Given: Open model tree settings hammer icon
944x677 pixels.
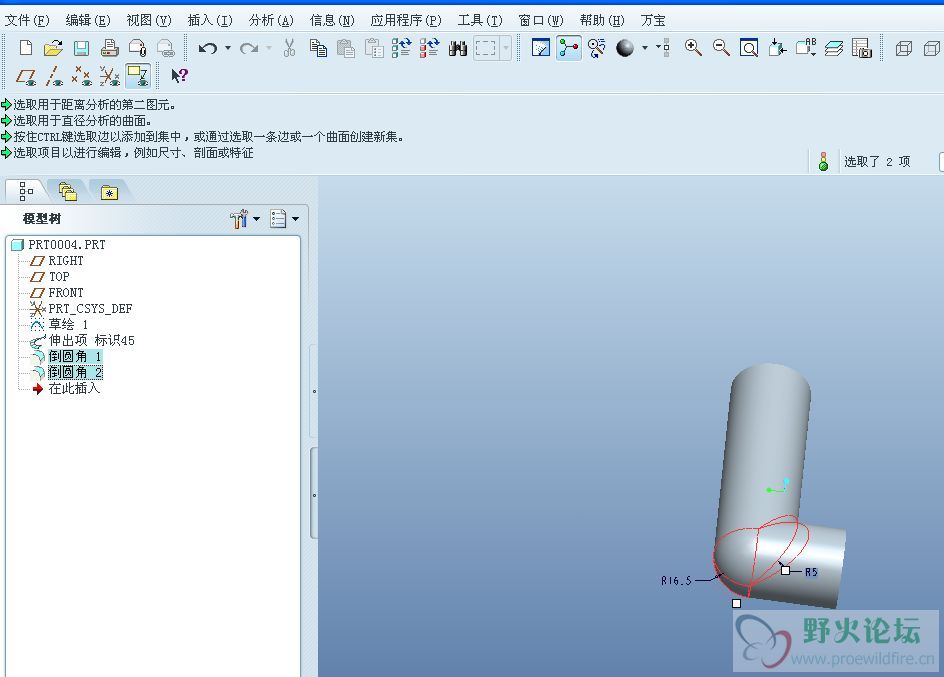Looking at the screenshot, I should (240, 218).
